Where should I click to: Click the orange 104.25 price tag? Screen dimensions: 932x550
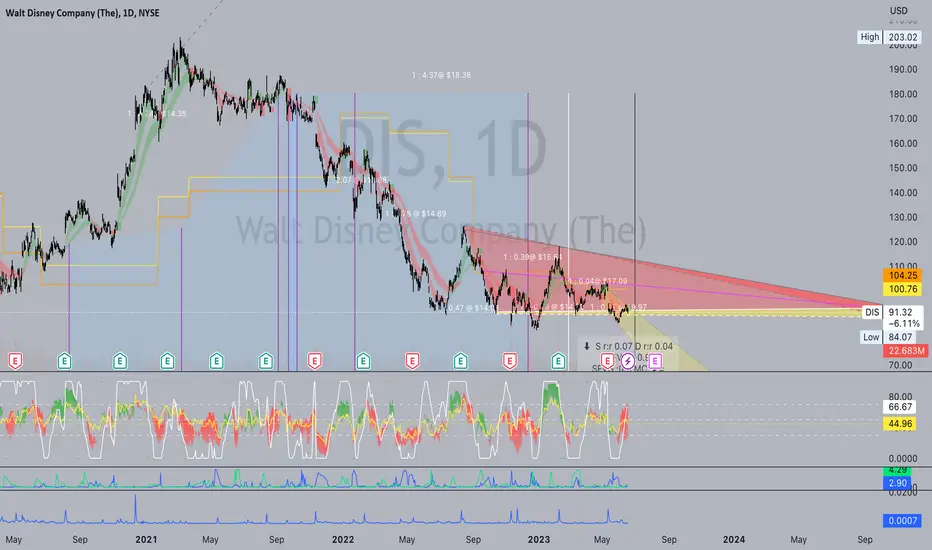click(903, 275)
